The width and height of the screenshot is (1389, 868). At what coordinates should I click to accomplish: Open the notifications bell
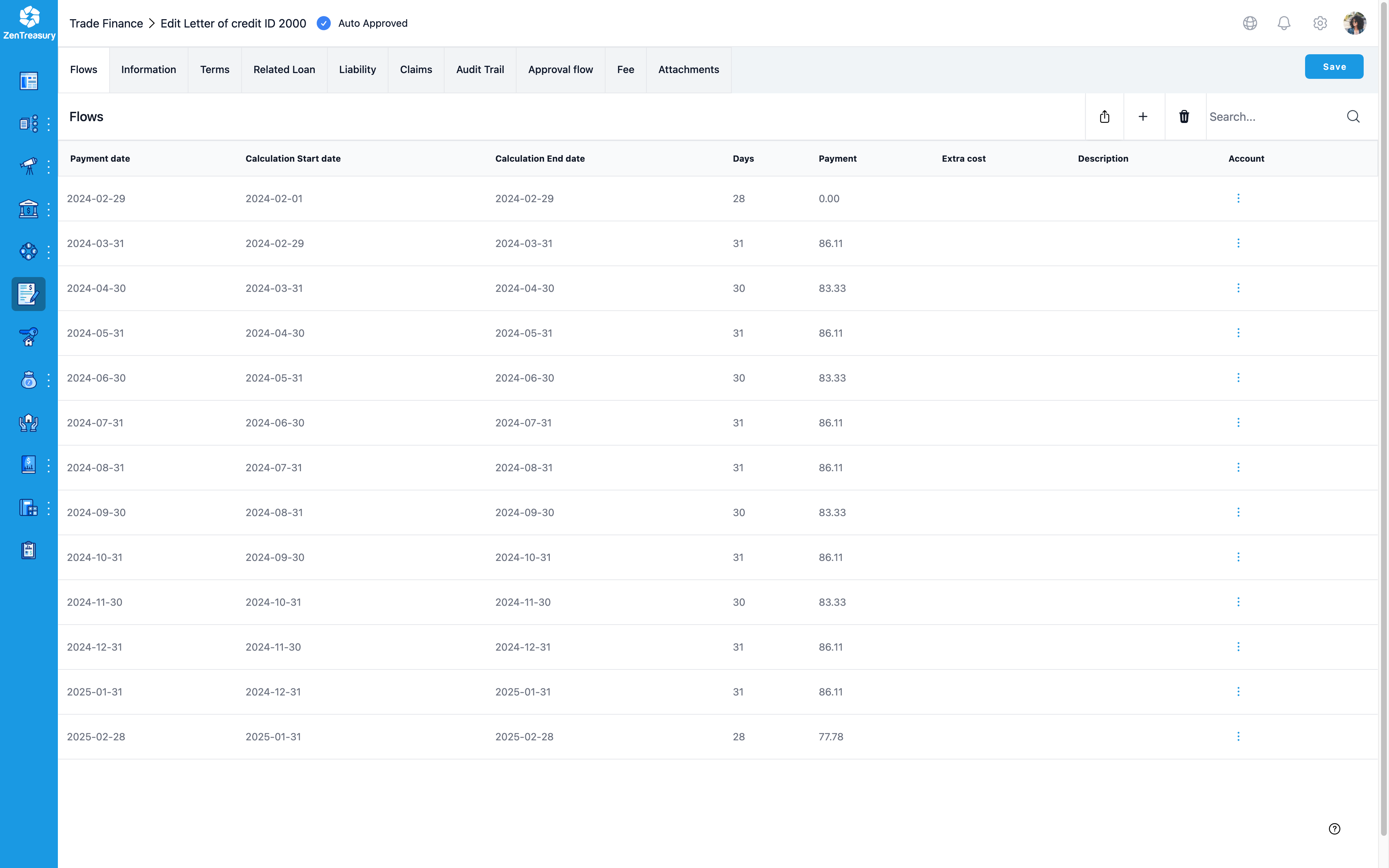click(x=1284, y=23)
